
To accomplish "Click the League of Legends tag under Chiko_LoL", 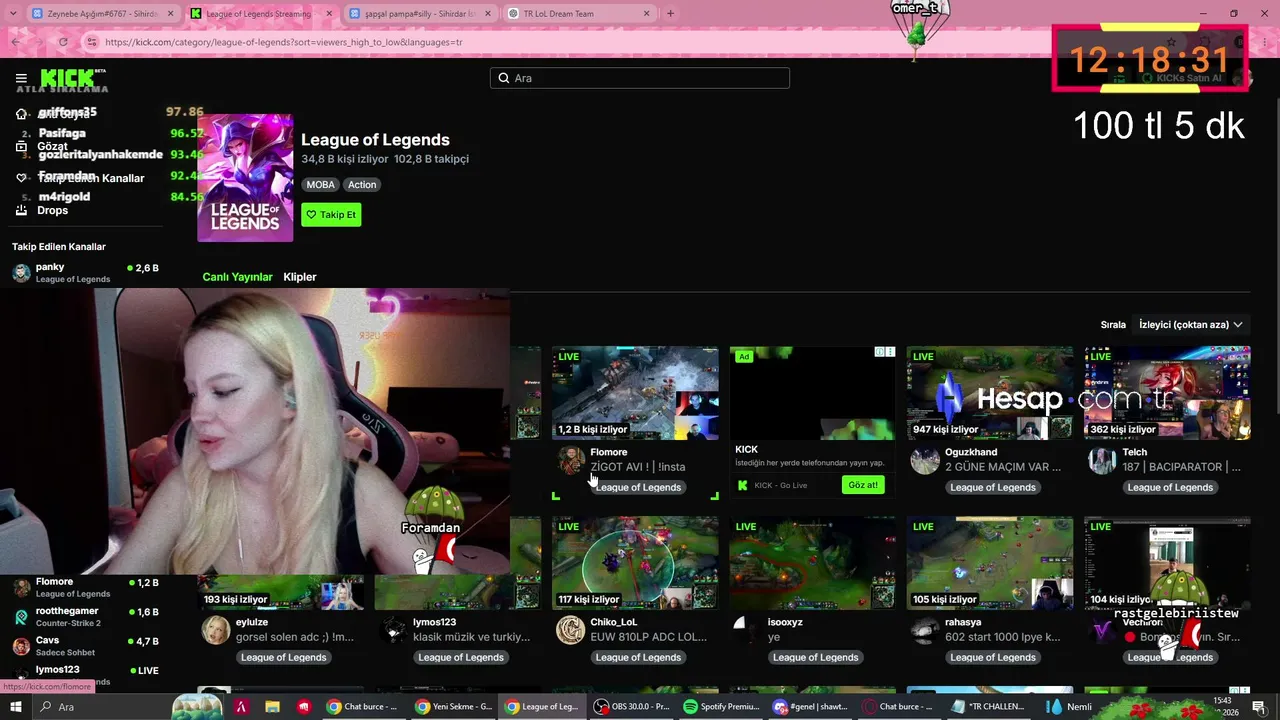I will (x=638, y=657).
